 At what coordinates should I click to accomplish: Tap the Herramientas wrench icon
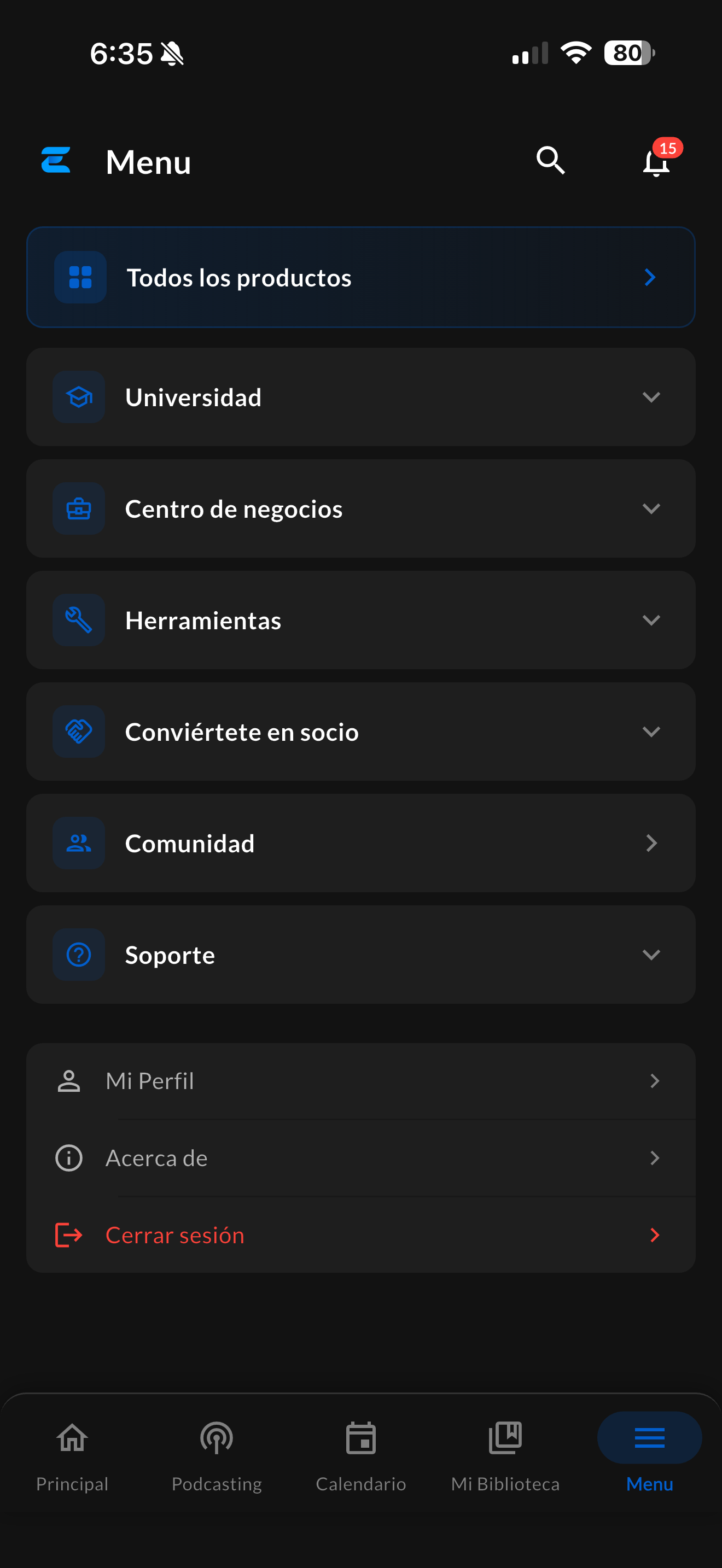(79, 621)
